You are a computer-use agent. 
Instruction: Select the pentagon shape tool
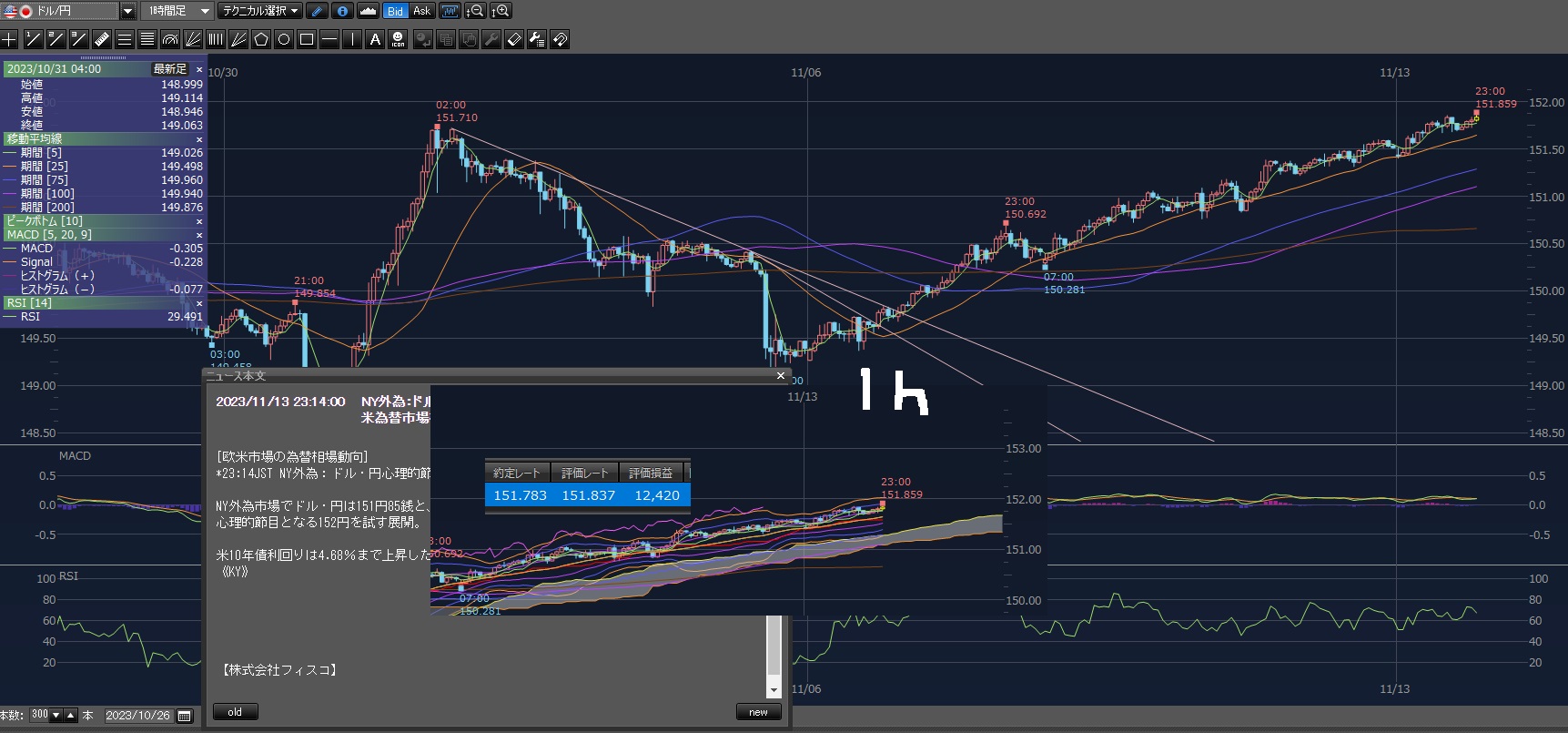tap(261, 39)
